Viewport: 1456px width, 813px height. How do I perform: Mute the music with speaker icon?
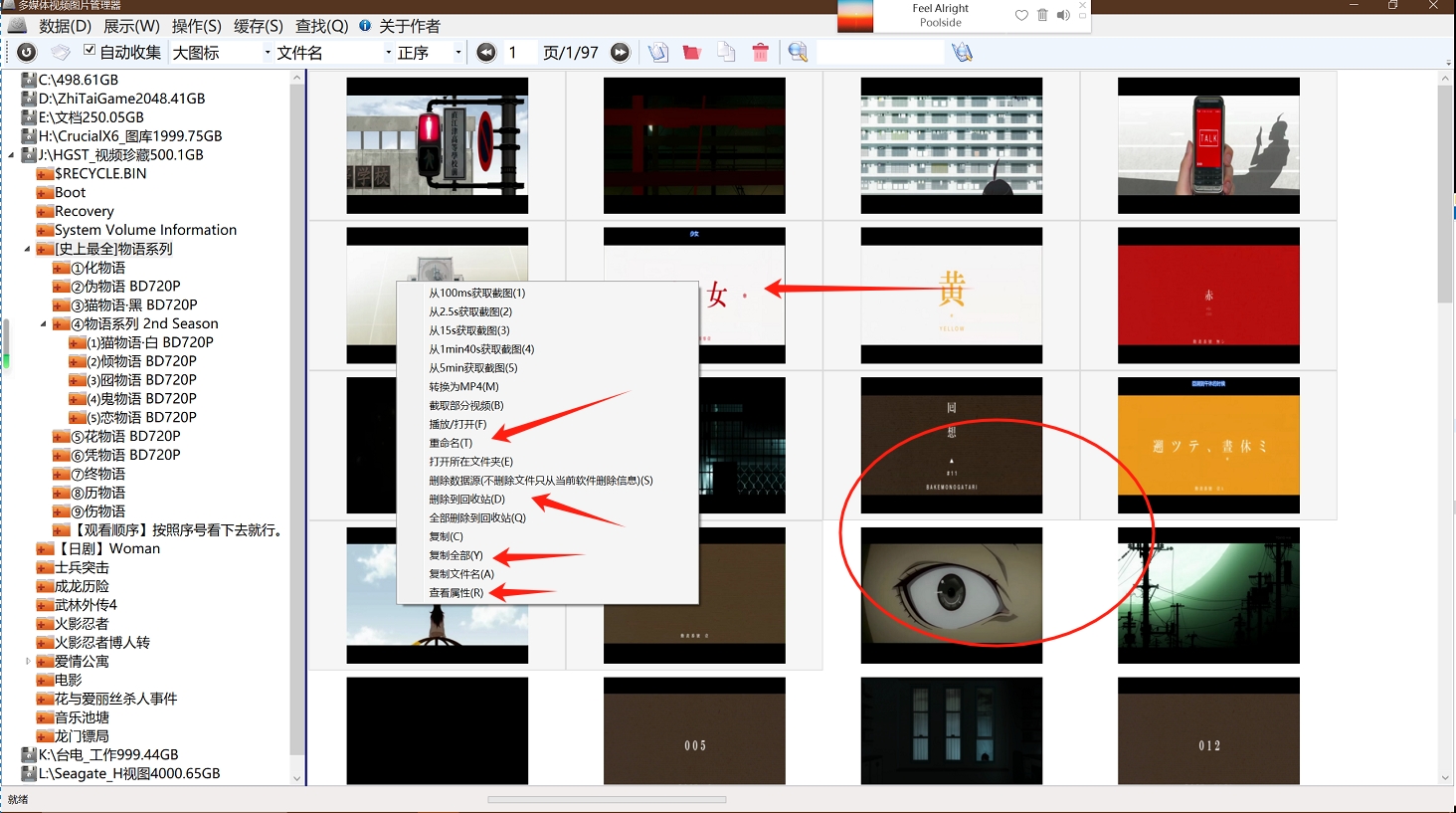click(1063, 15)
